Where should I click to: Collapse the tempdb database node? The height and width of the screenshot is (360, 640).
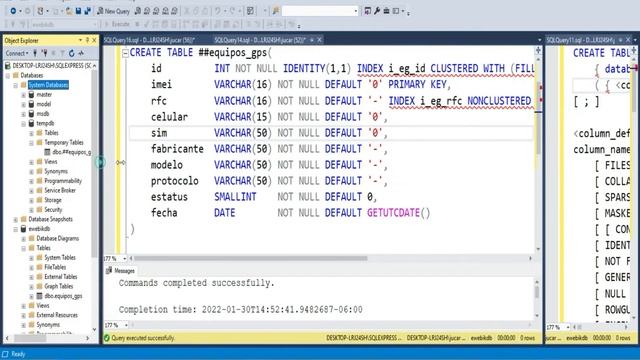point(24,124)
